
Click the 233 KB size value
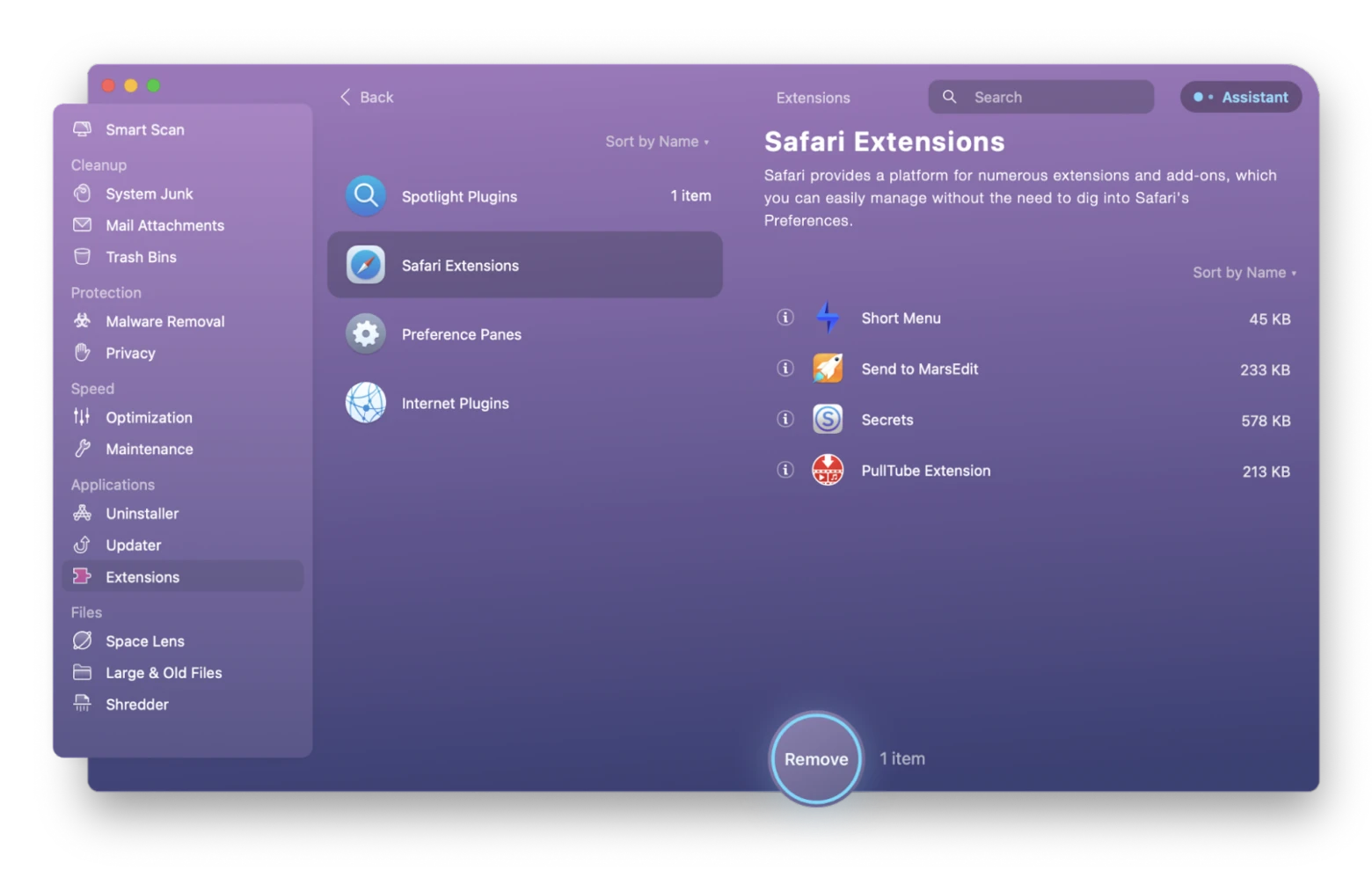[x=1265, y=369]
